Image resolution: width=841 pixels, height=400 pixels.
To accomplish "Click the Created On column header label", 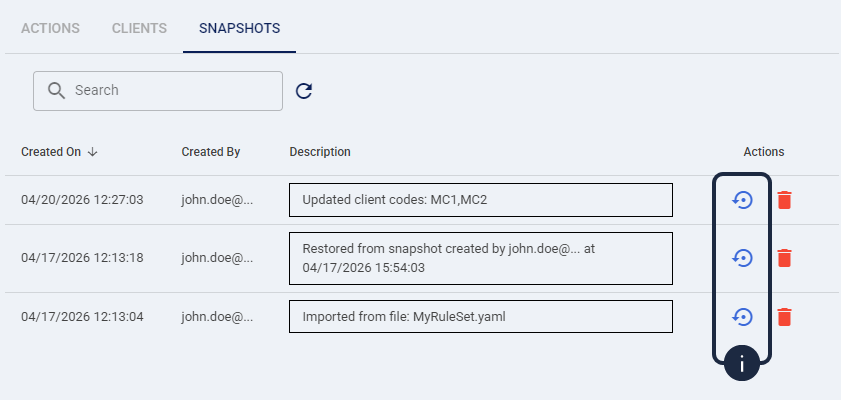I will 51,152.
